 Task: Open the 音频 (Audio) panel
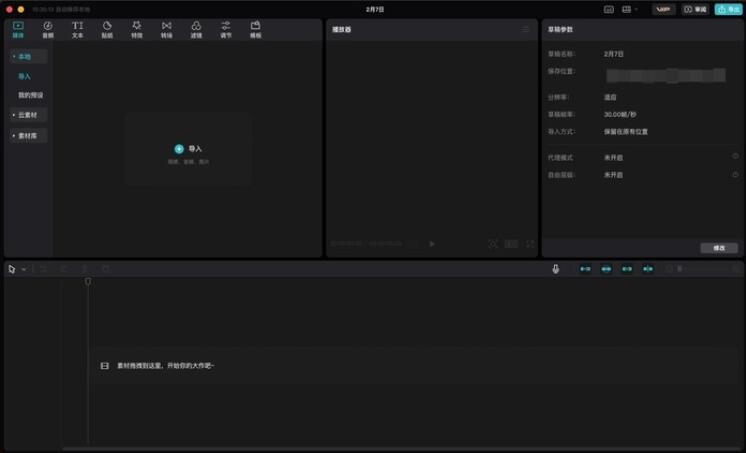pyautogui.click(x=47, y=29)
